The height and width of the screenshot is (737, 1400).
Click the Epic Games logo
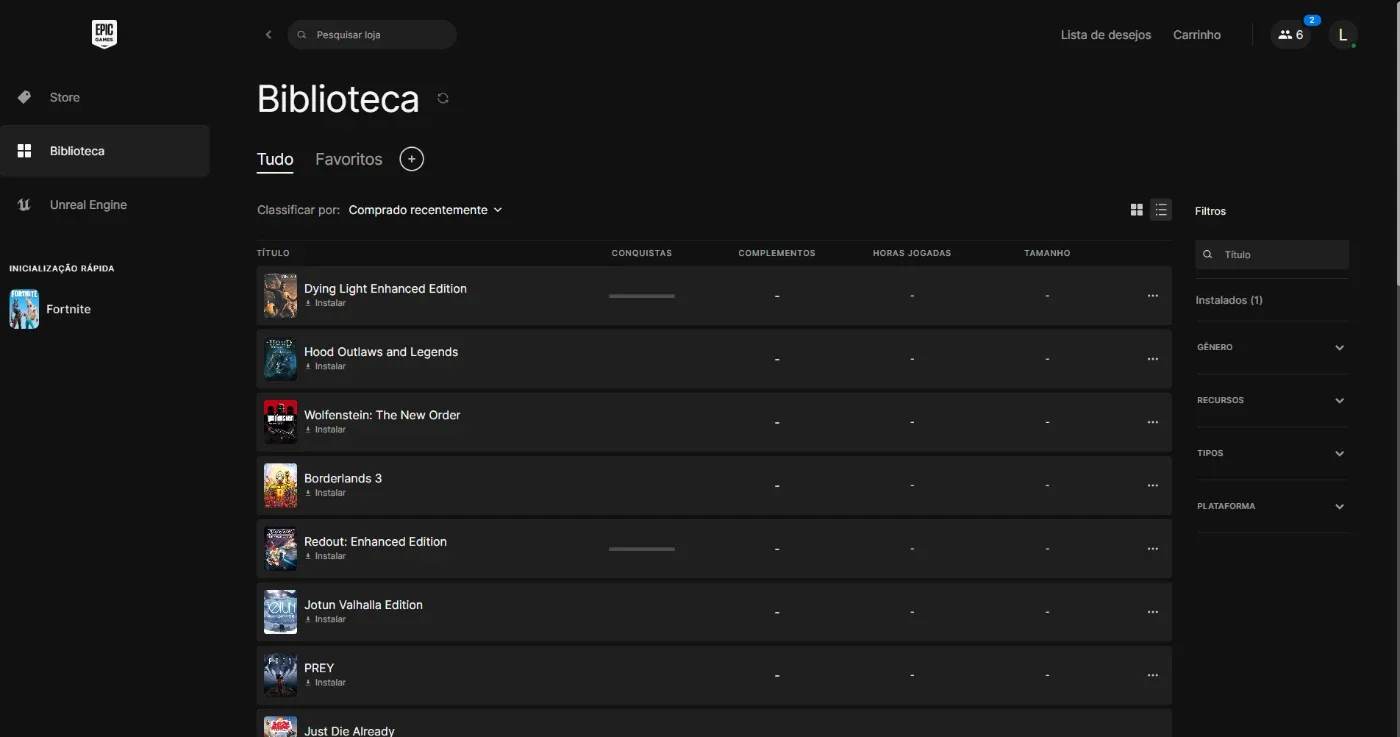click(104, 34)
